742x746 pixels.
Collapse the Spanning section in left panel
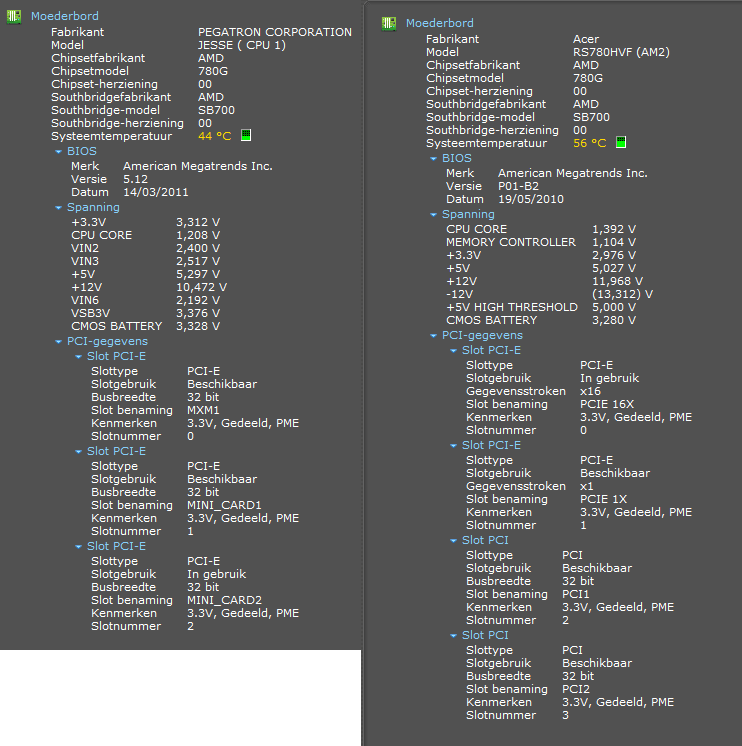click(x=58, y=208)
